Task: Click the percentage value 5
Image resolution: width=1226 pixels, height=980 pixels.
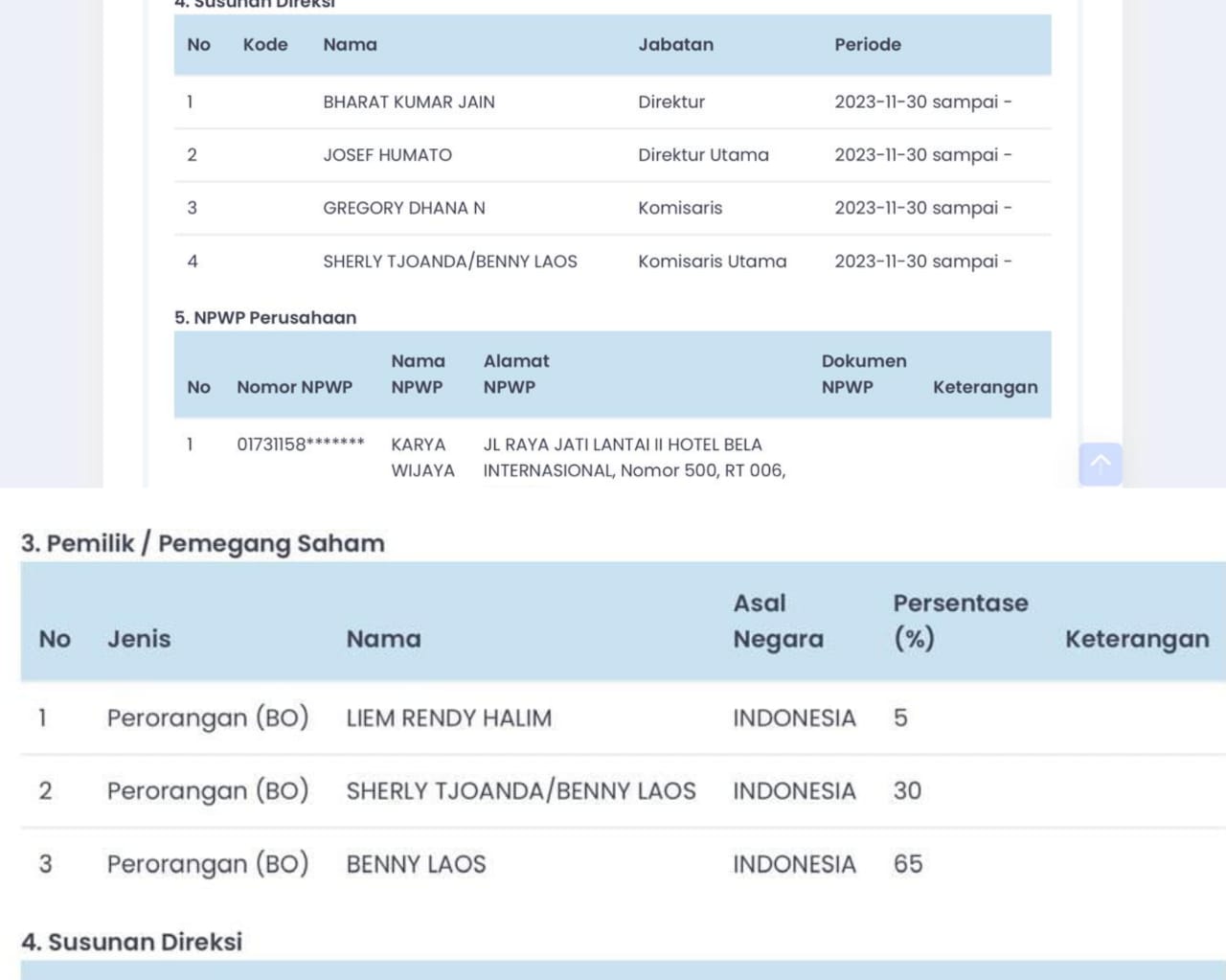Action: click(900, 718)
